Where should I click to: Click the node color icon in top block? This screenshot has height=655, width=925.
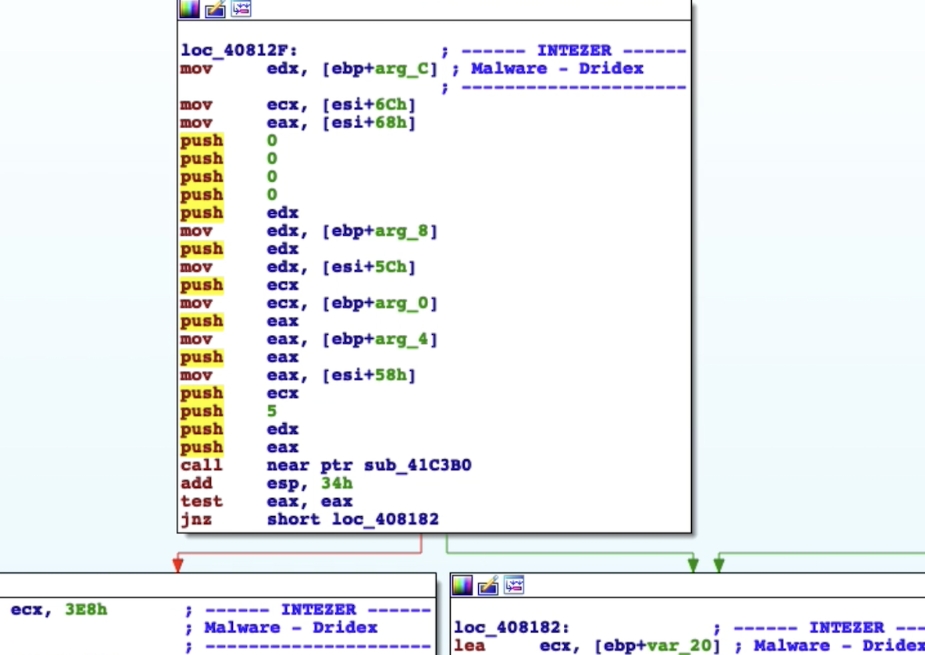(x=189, y=9)
